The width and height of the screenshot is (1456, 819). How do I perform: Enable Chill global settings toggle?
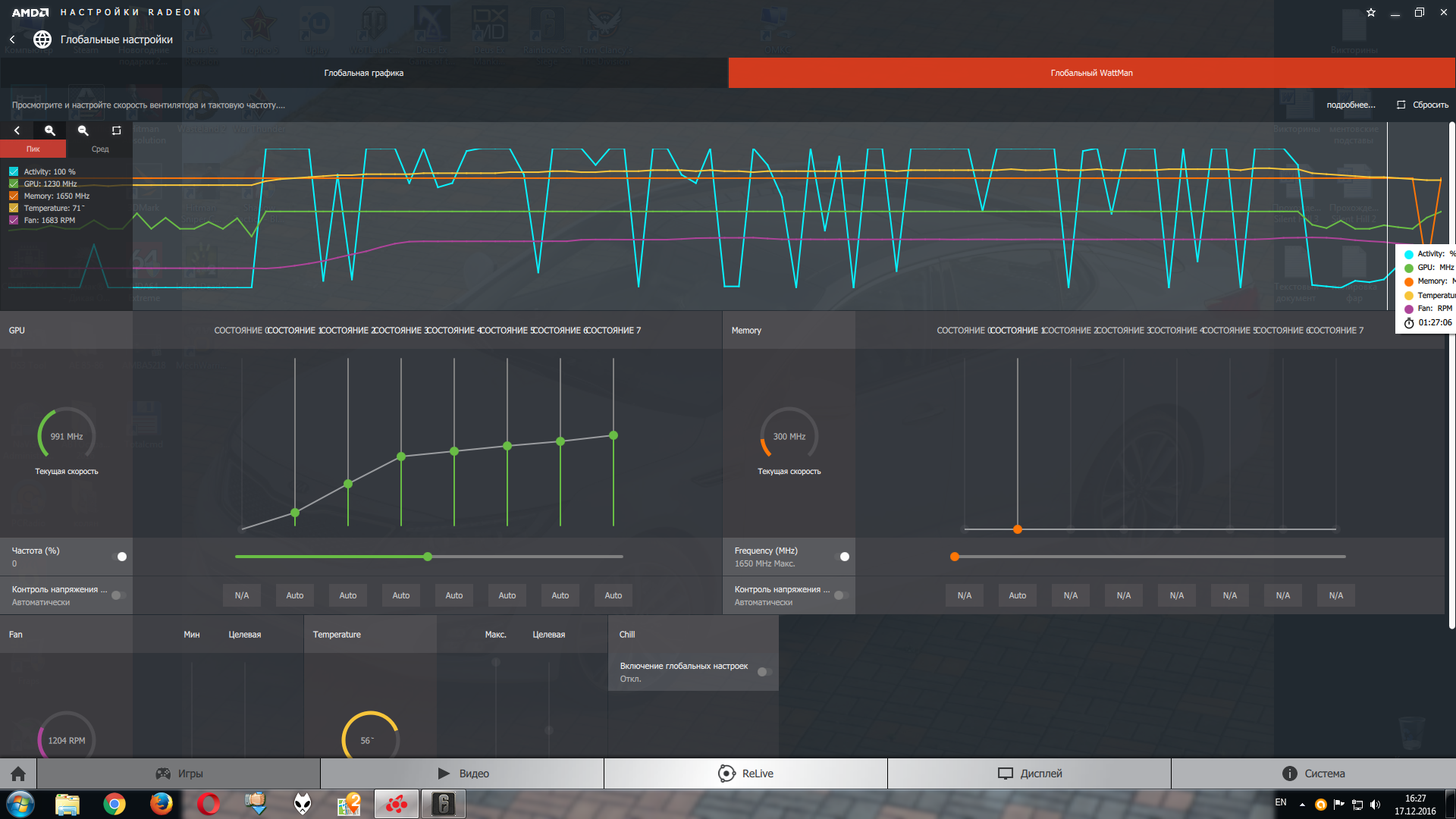[x=764, y=672]
